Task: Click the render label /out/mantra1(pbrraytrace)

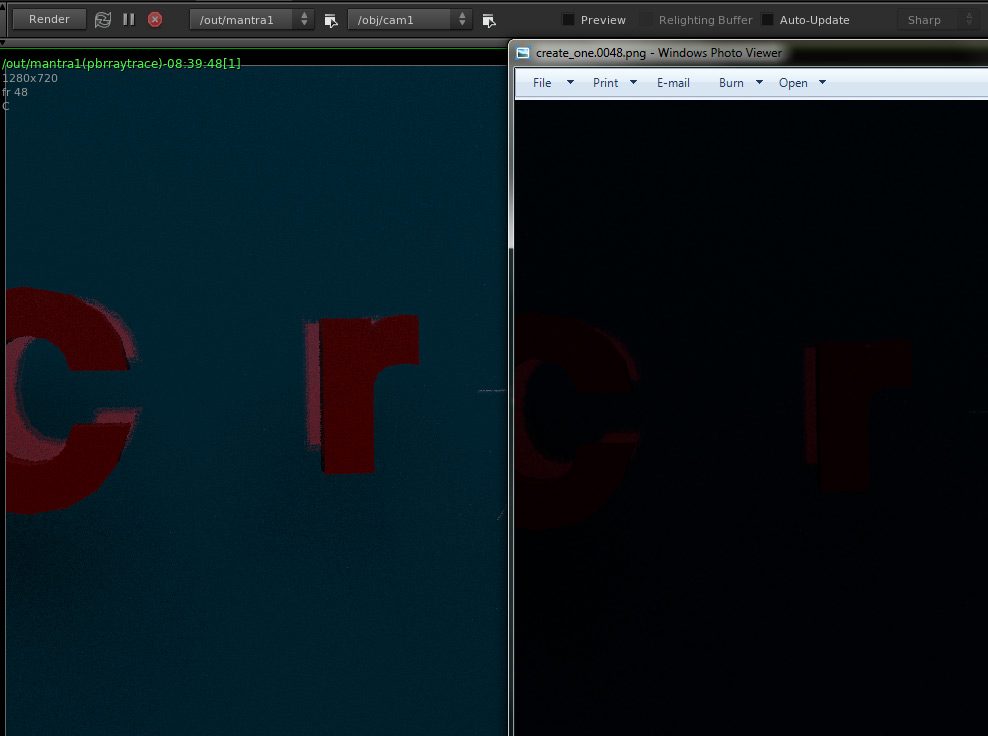Action: (122, 63)
